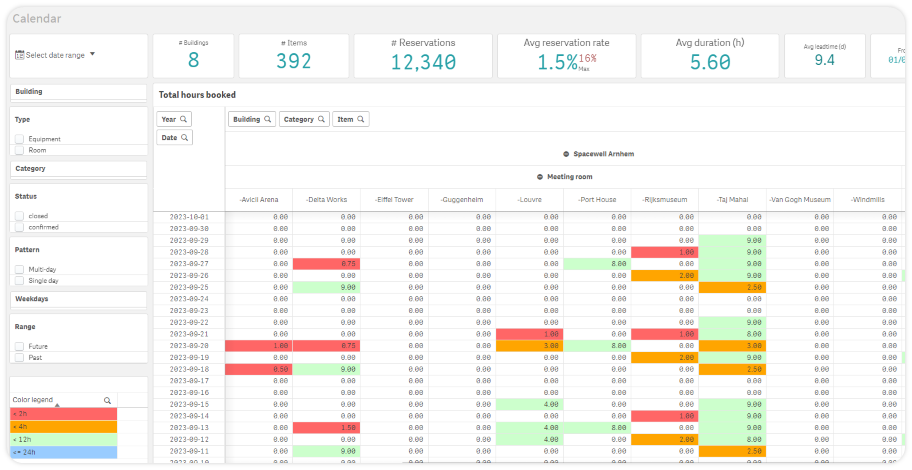Check the confirmed status checkbox
This screenshot has height=470, width=912.
pos(20,227)
